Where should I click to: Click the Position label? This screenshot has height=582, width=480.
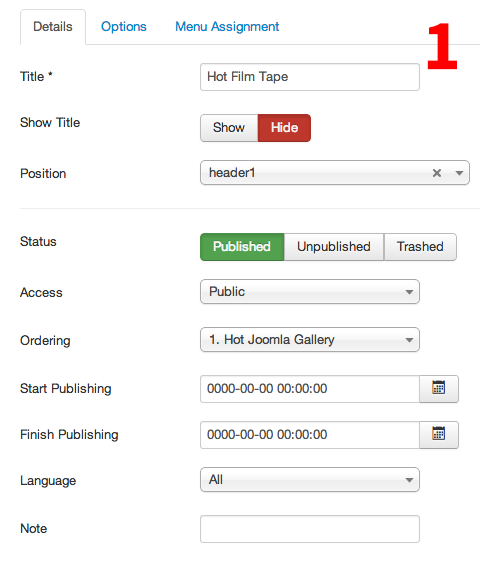43,174
